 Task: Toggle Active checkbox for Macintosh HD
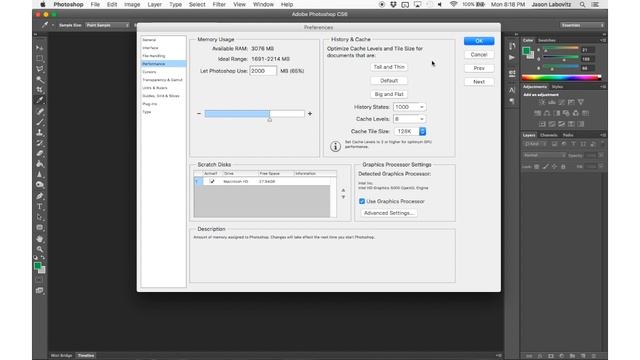pos(212,181)
